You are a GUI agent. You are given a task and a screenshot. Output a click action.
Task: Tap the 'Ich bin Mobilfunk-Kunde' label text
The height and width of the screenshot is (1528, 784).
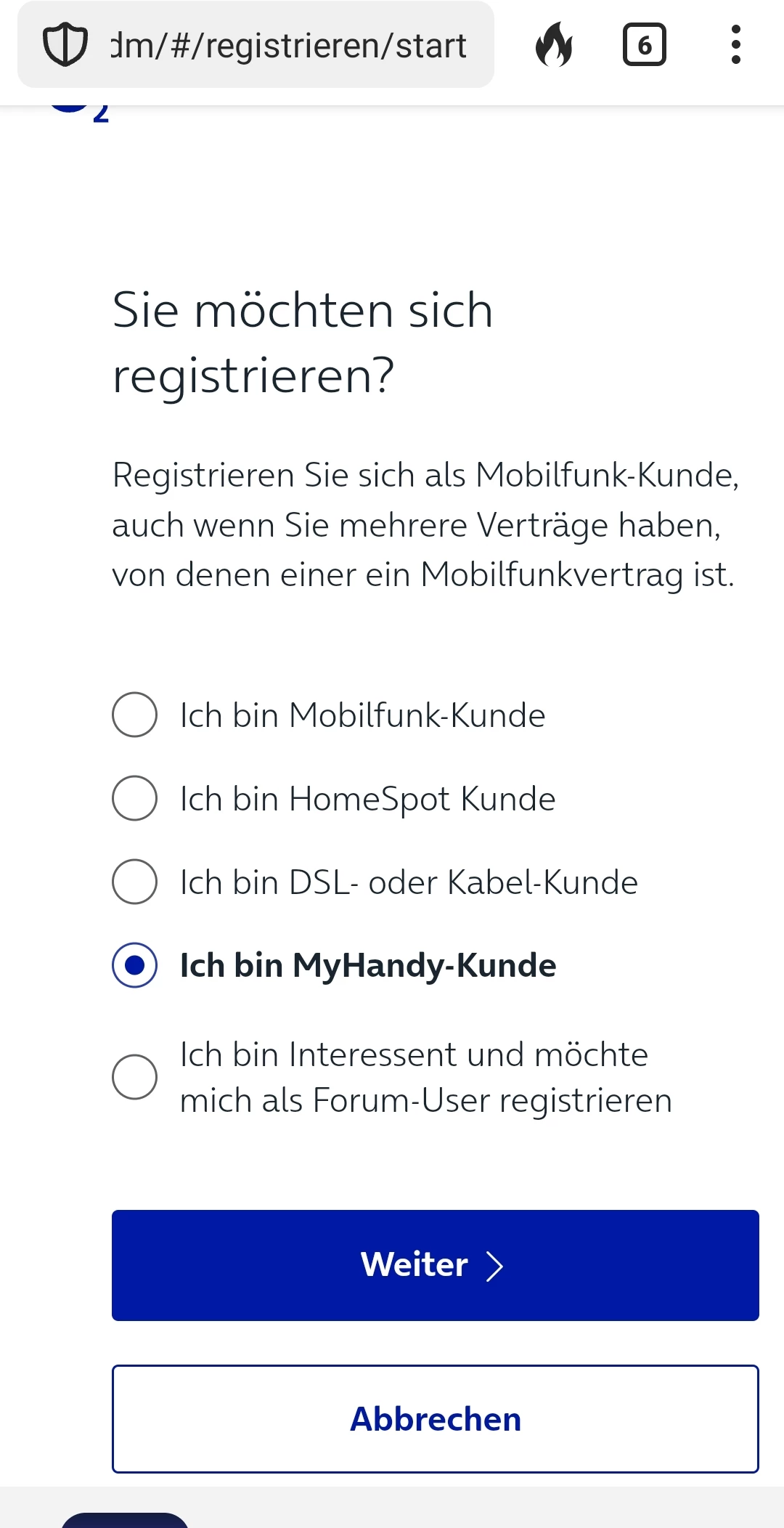pos(362,715)
